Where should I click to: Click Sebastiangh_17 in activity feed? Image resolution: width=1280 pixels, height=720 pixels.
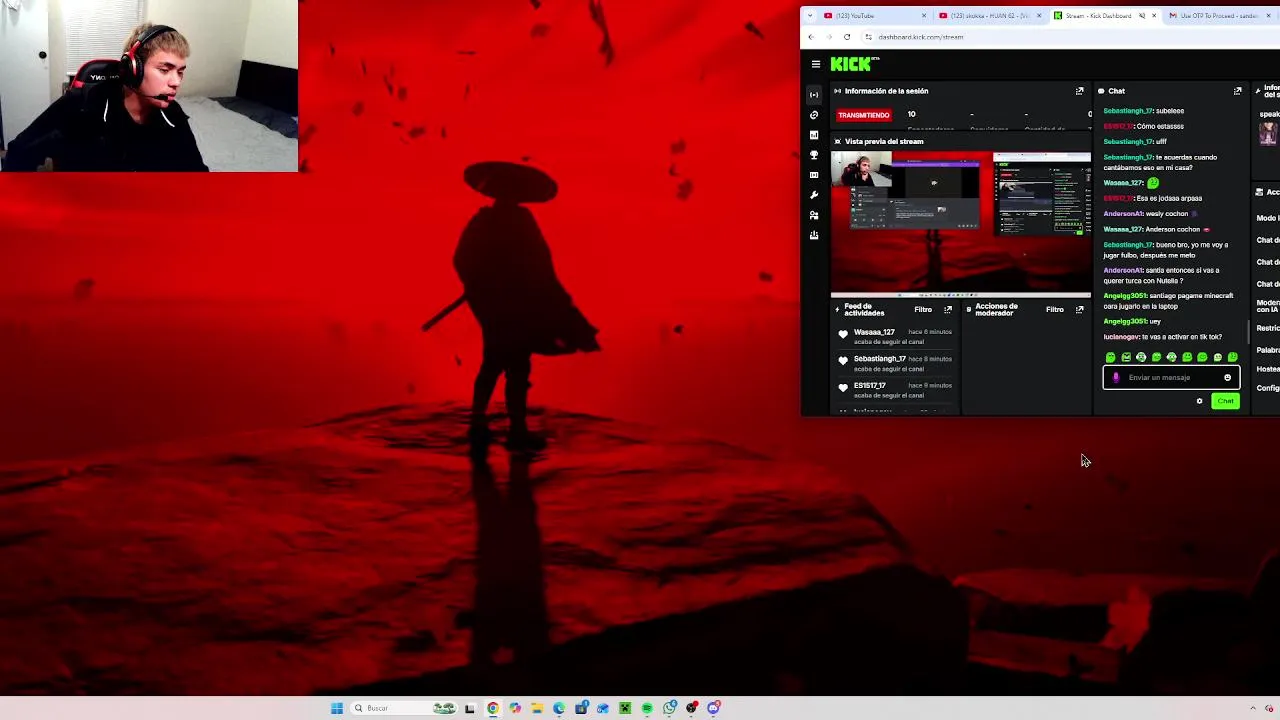click(x=880, y=359)
